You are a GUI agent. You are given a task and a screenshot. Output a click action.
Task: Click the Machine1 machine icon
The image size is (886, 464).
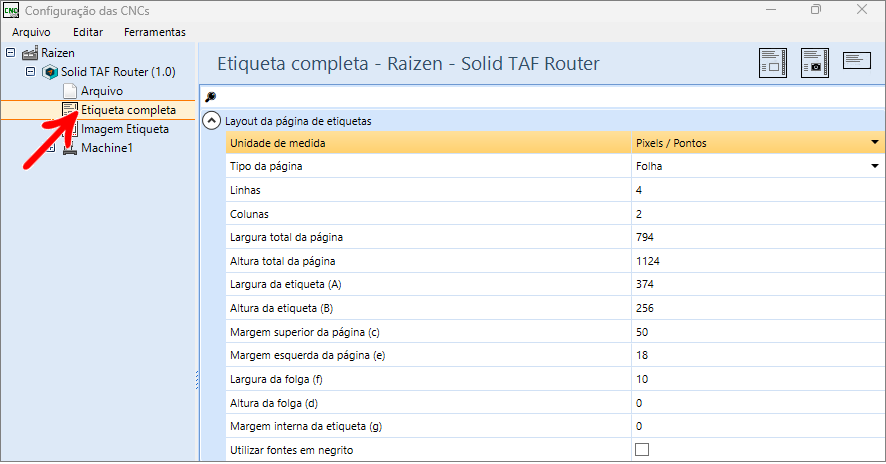70,148
